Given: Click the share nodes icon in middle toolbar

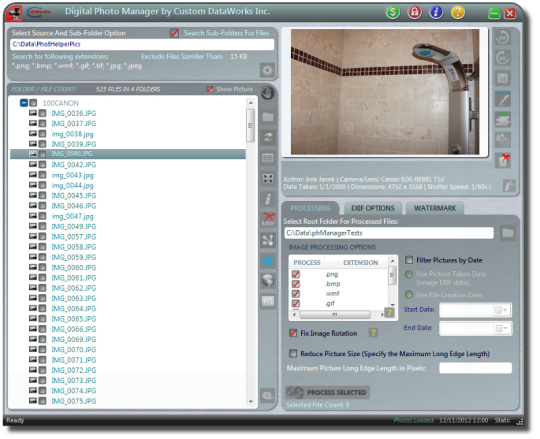Looking at the screenshot, I should pyautogui.click(x=268, y=240).
